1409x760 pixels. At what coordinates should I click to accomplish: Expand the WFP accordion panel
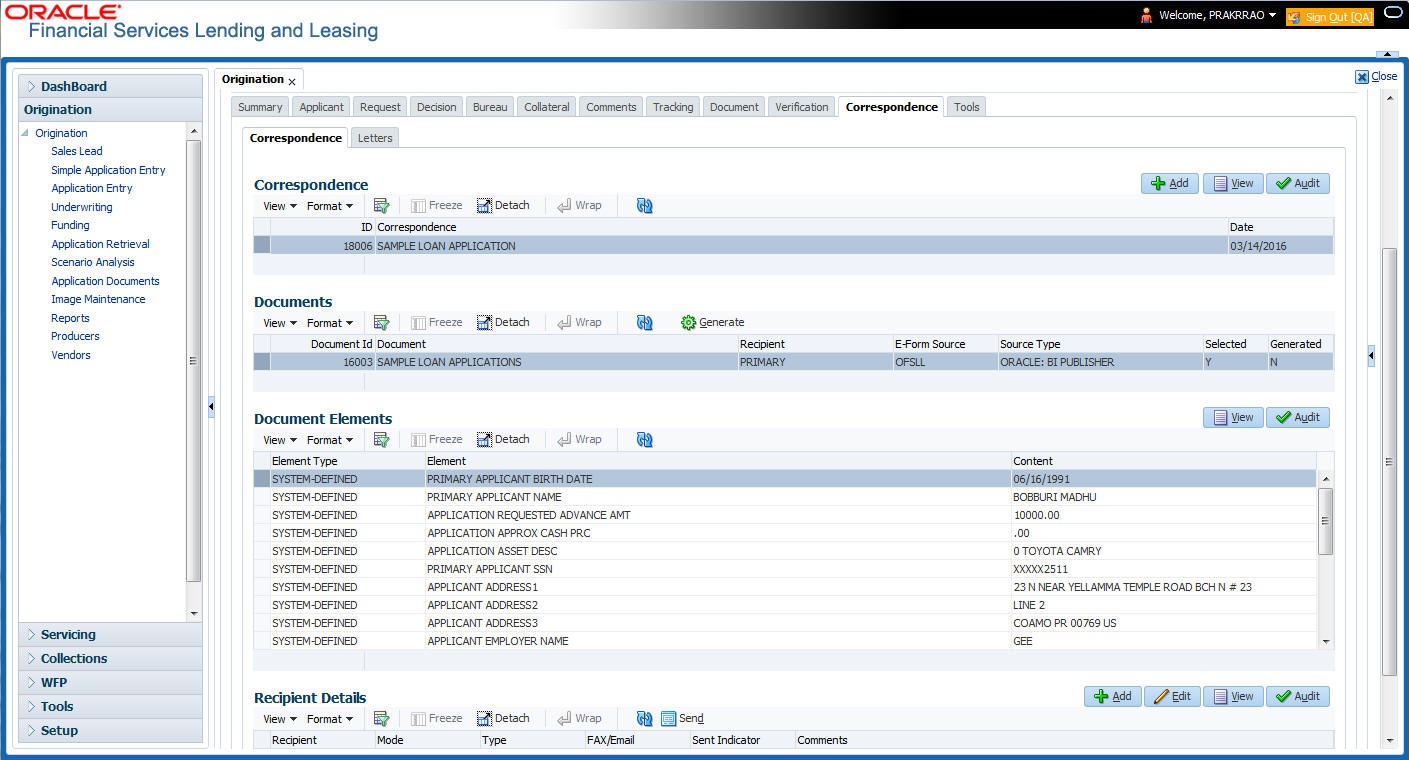(x=110, y=682)
